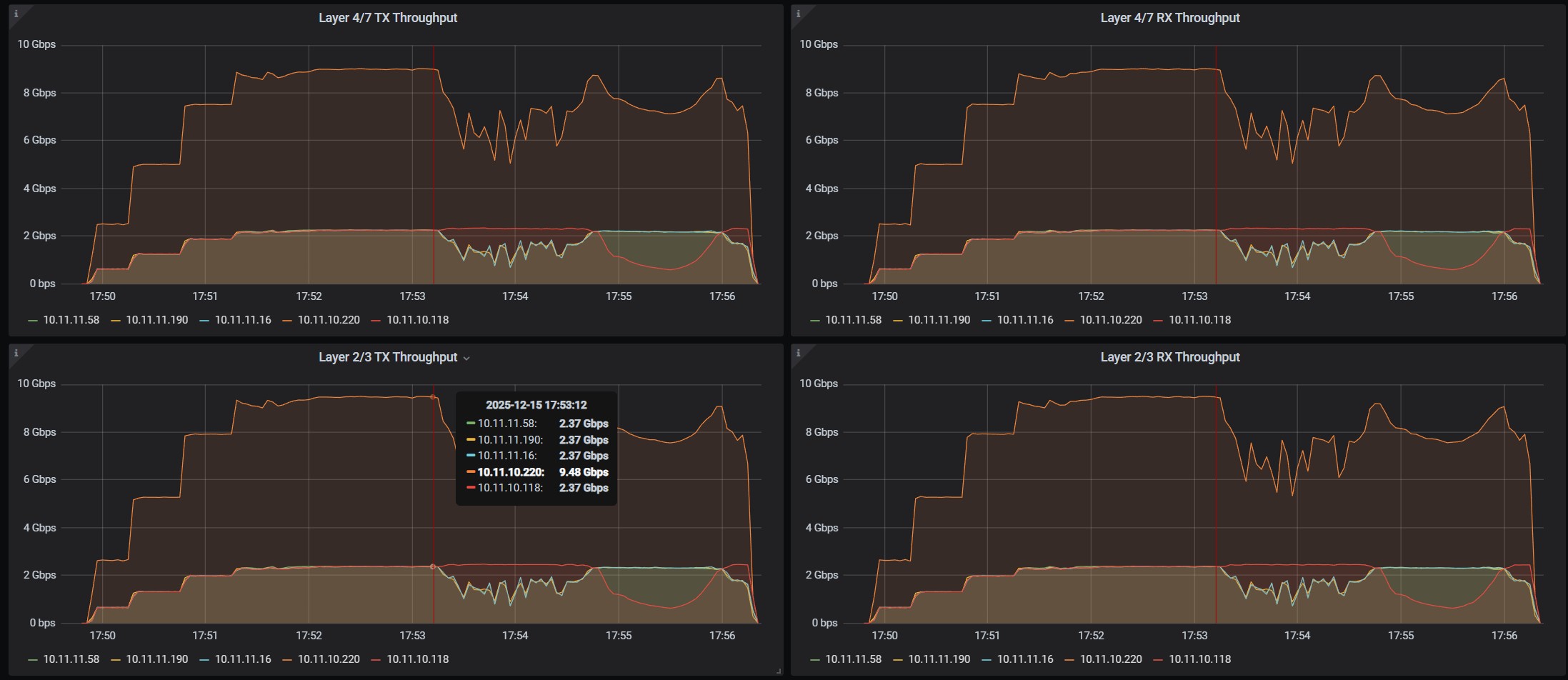Click resize handle at Layer 2/3 TX panel corner
The image size is (1568, 680).
(x=778, y=671)
